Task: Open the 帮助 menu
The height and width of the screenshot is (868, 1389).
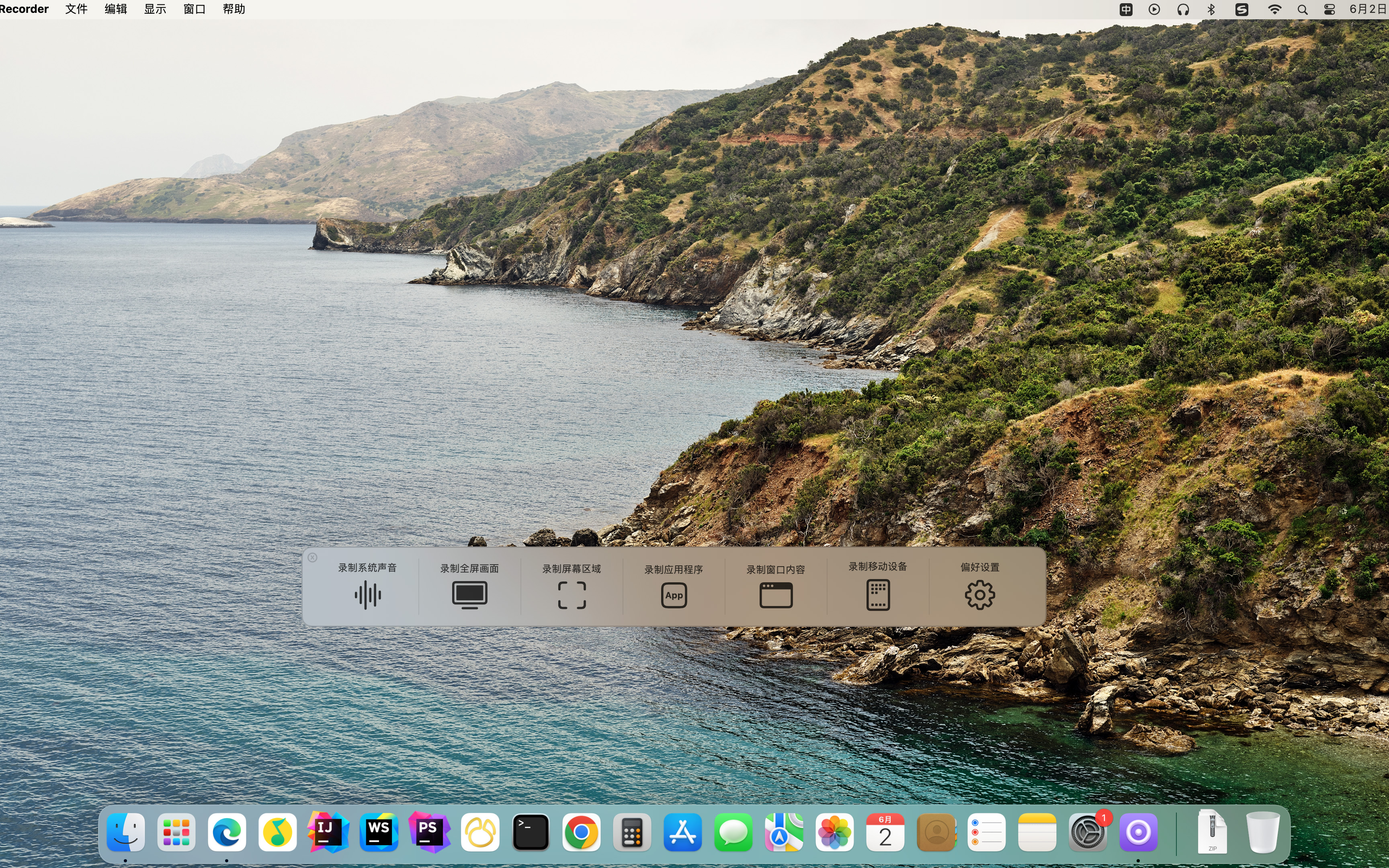Action: coord(234,9)
